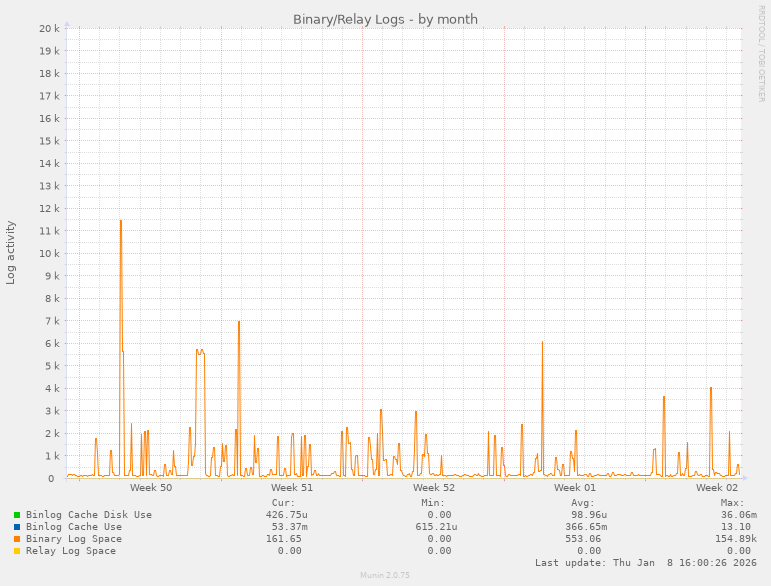Viewport: 771px width, 586px height.
Task: Click the 20 k y-axis label
Action: [x=49, y=29]
